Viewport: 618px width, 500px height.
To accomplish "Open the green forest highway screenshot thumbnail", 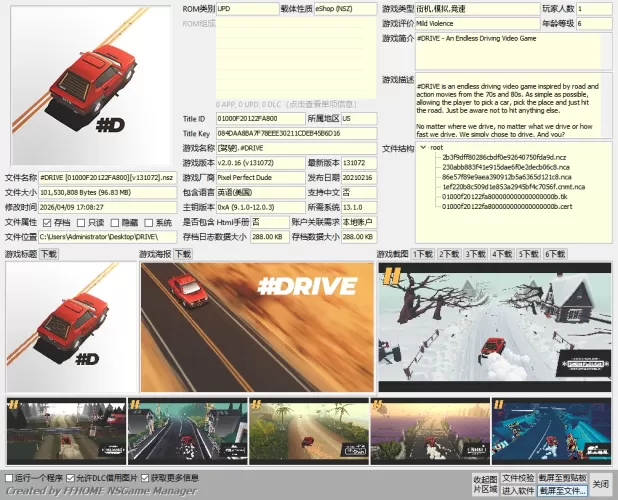I will coord(188,431).
